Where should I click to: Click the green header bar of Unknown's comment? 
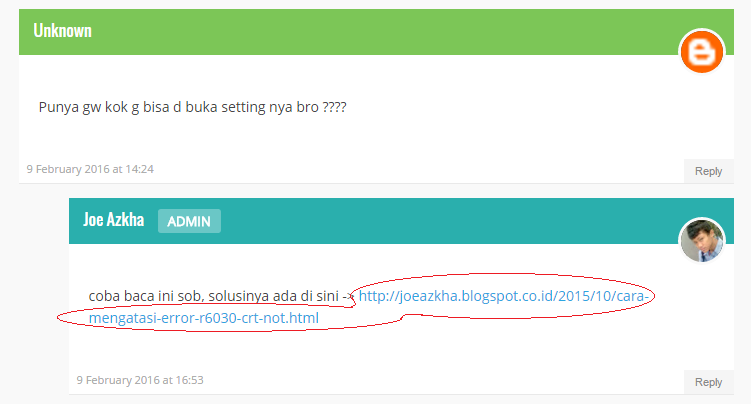tap(376, 32)
